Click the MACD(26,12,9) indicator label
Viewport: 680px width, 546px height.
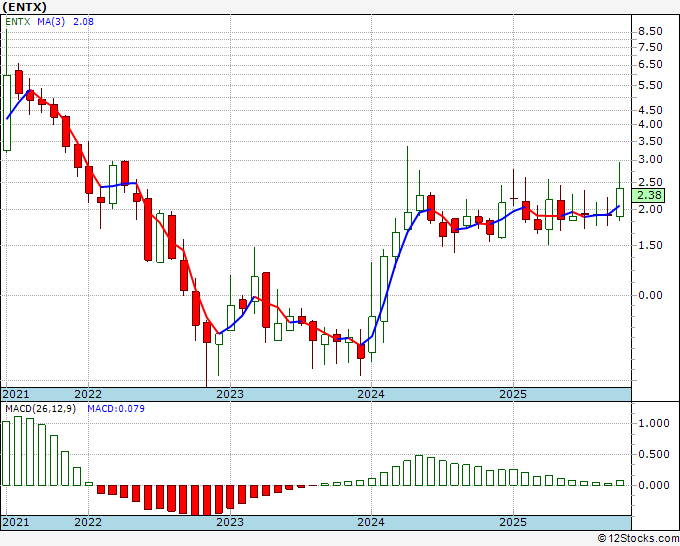[42, 409]
